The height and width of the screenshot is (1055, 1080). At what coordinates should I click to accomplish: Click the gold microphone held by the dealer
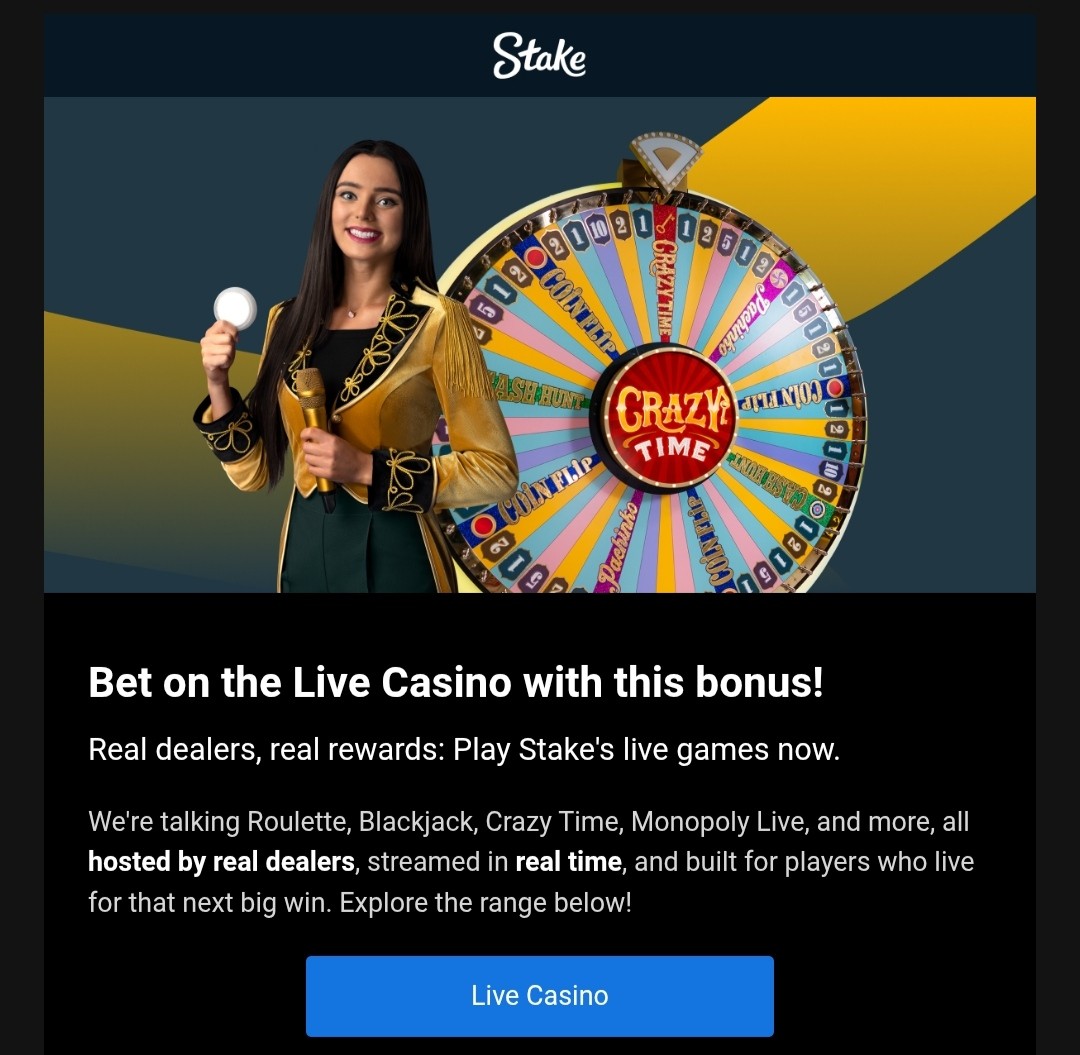(315, 428)
